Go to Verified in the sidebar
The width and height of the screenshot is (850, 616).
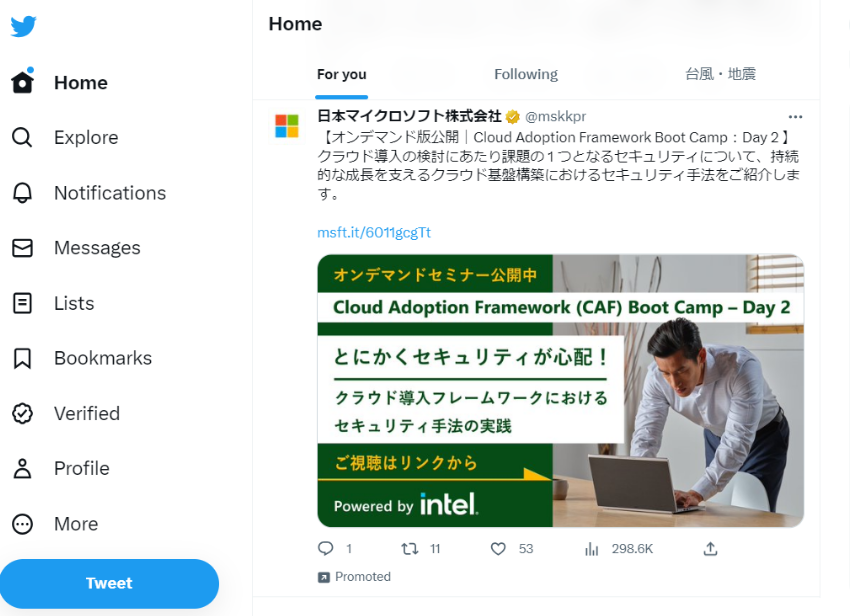[66, 413]
